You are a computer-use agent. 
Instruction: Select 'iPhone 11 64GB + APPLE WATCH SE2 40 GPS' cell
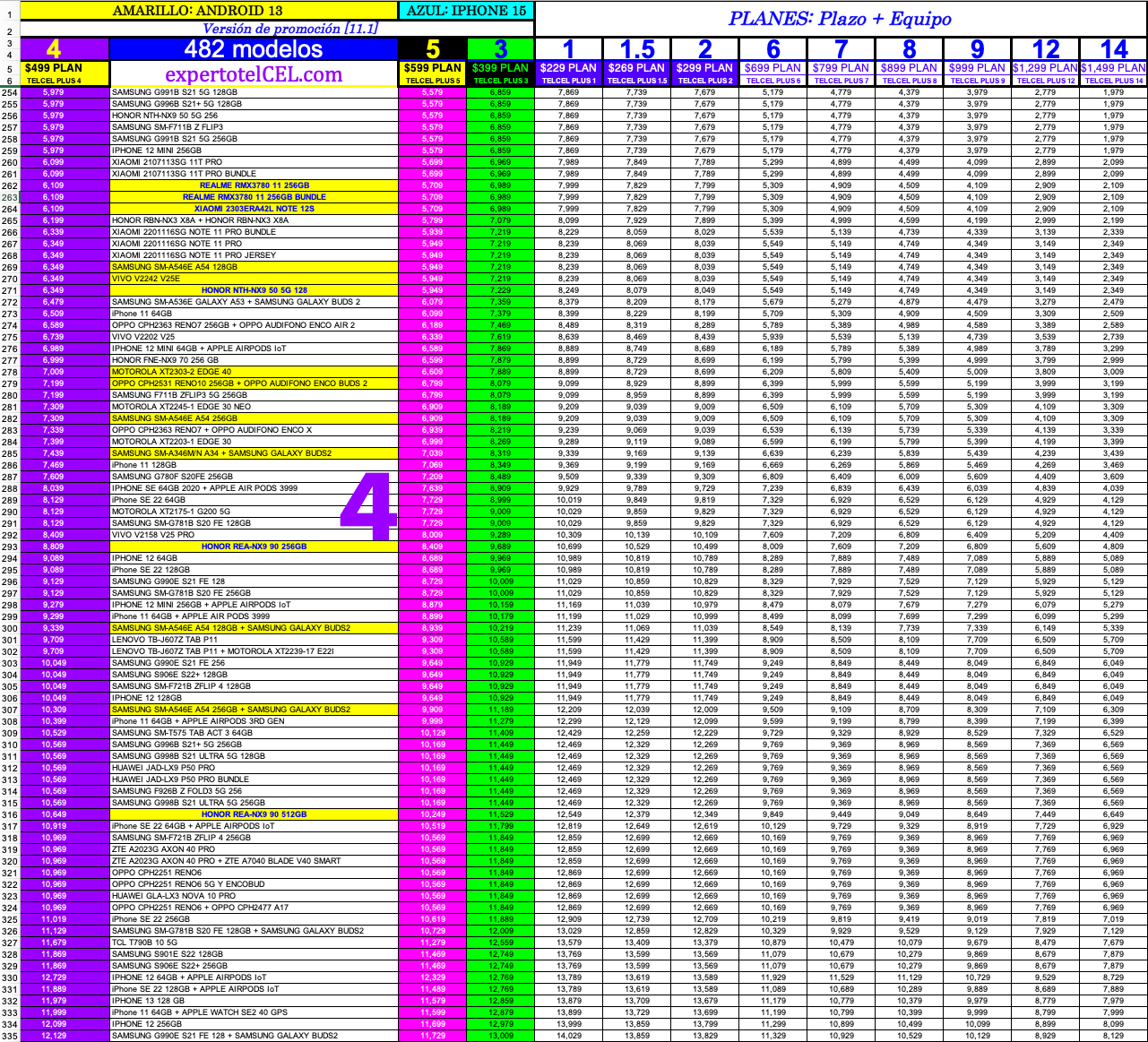pyautogui.click(x=254, y=1012)
